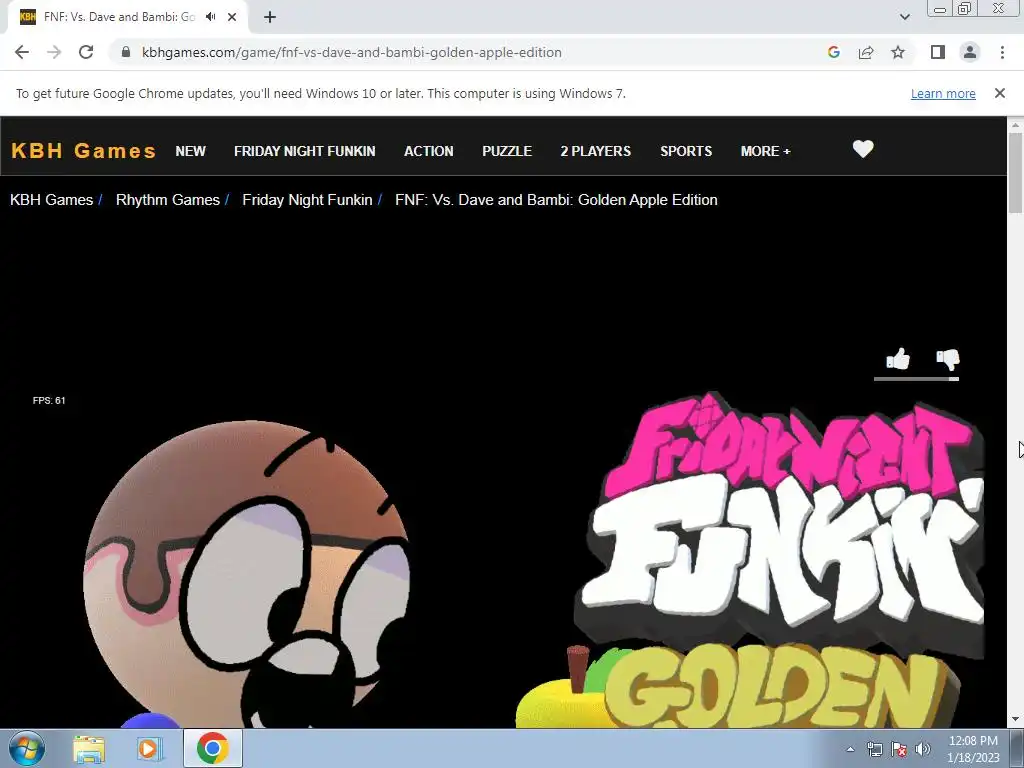Click the share page icon

[x=866, y=52]
